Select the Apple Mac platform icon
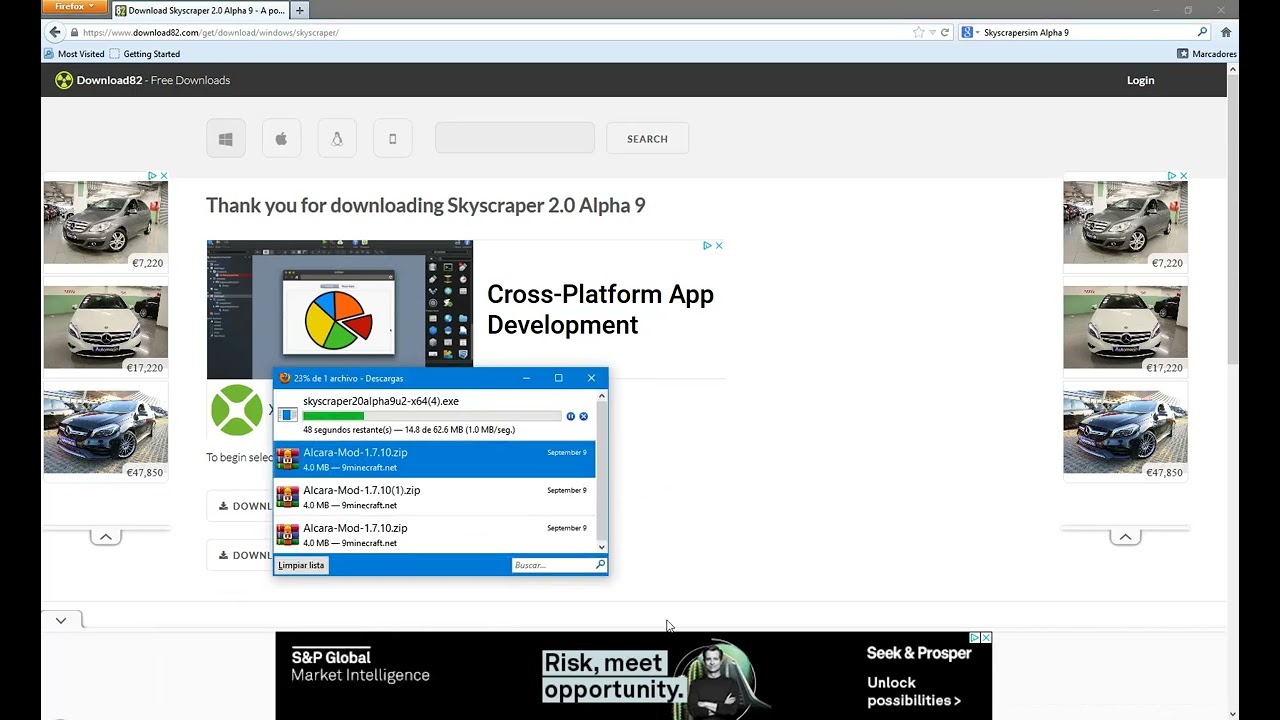1280x720 pixels. click(281, 139)
